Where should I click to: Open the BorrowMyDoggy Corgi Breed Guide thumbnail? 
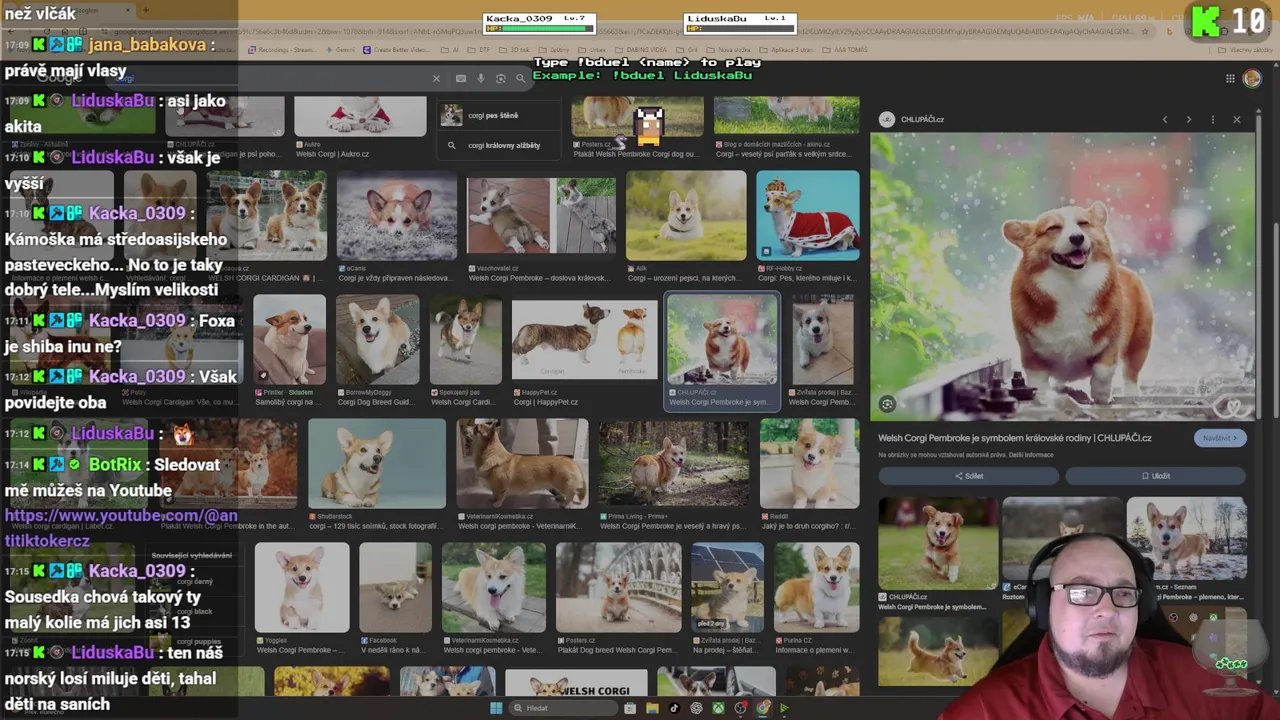377,340
